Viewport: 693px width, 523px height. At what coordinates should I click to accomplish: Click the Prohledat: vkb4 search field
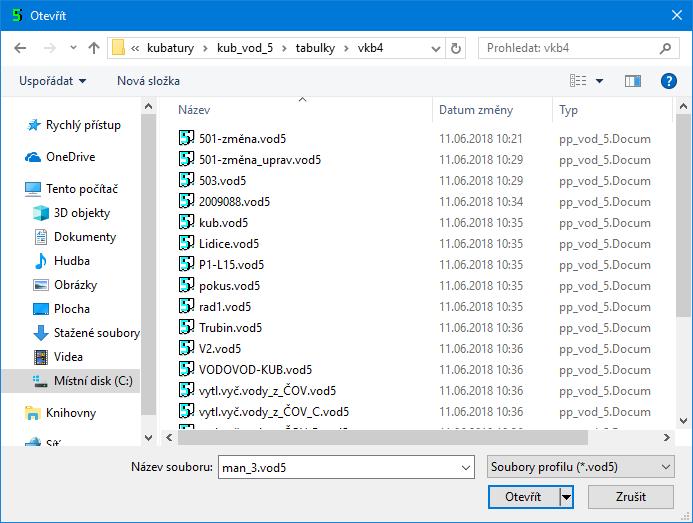click(568, 48)
